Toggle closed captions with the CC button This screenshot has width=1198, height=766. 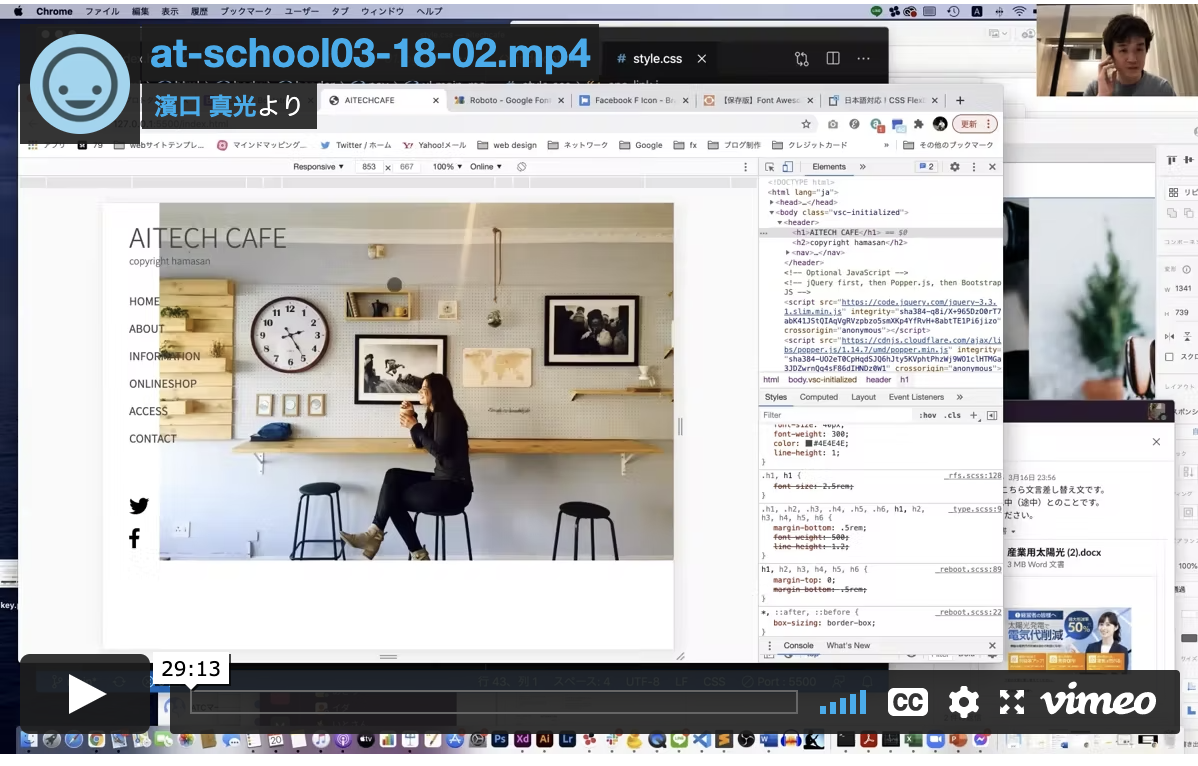coord(908,702)
